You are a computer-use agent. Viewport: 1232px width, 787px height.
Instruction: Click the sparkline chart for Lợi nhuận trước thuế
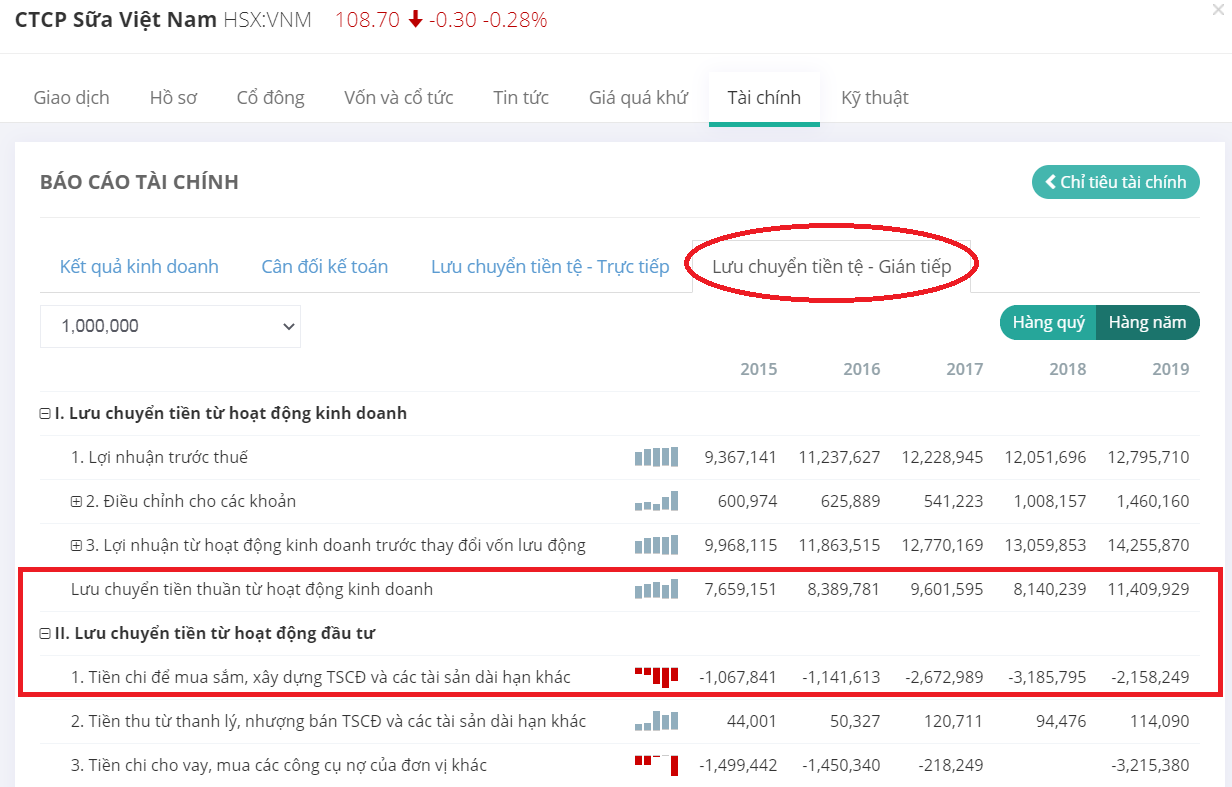pos(656,457)
